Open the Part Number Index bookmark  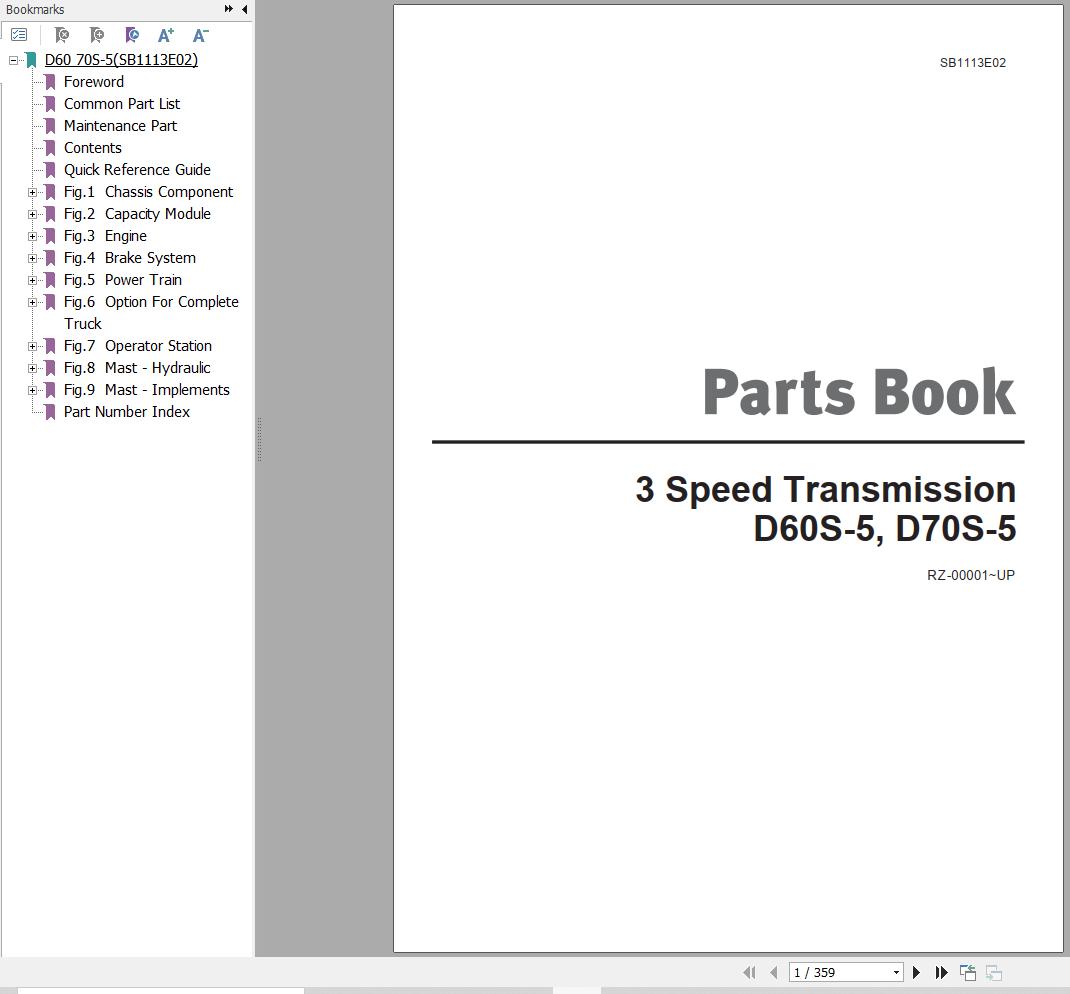(x=127, y=412)
